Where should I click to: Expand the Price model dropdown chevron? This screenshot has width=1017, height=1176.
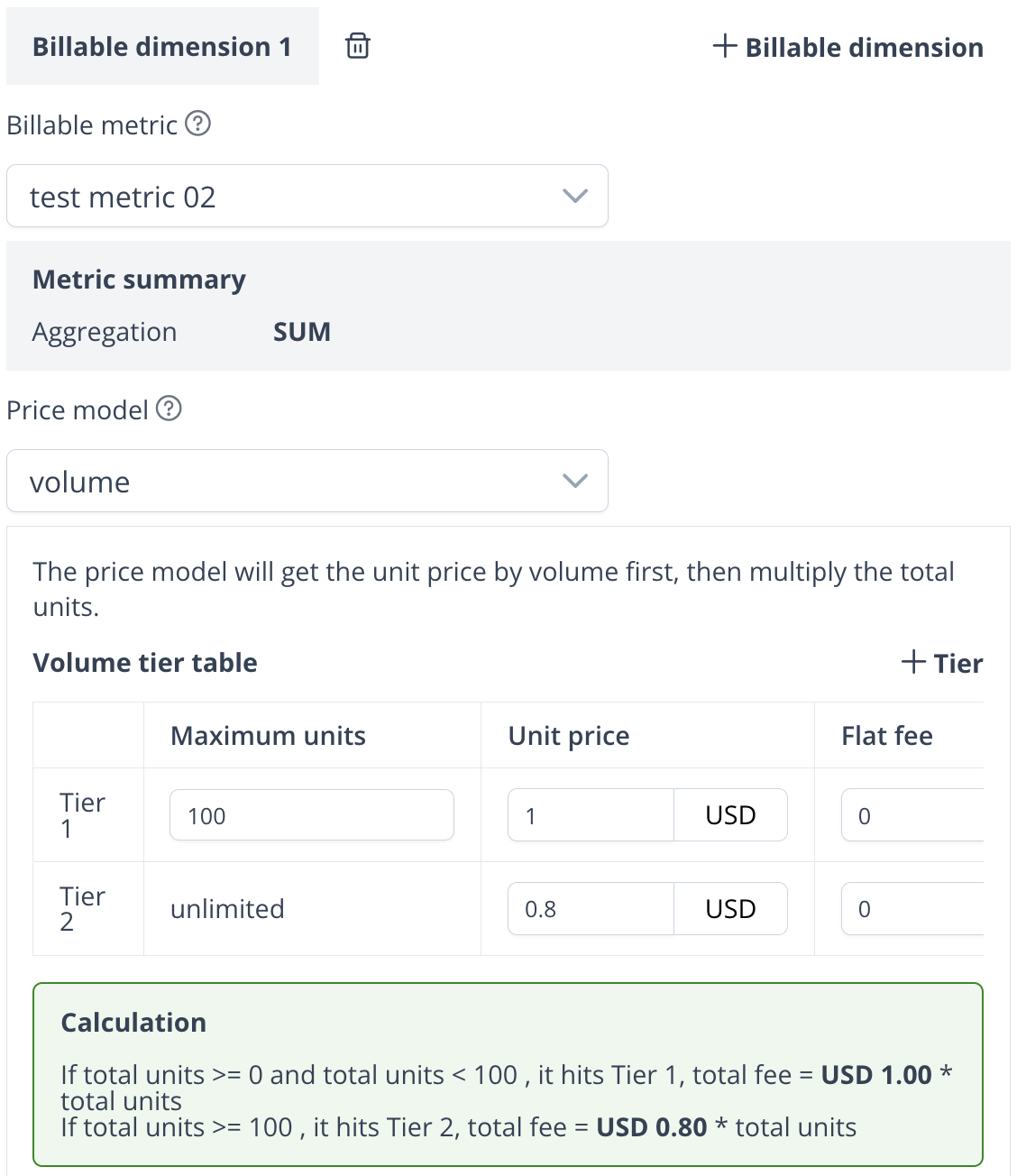pyautogui.click(x=575, y=482)
